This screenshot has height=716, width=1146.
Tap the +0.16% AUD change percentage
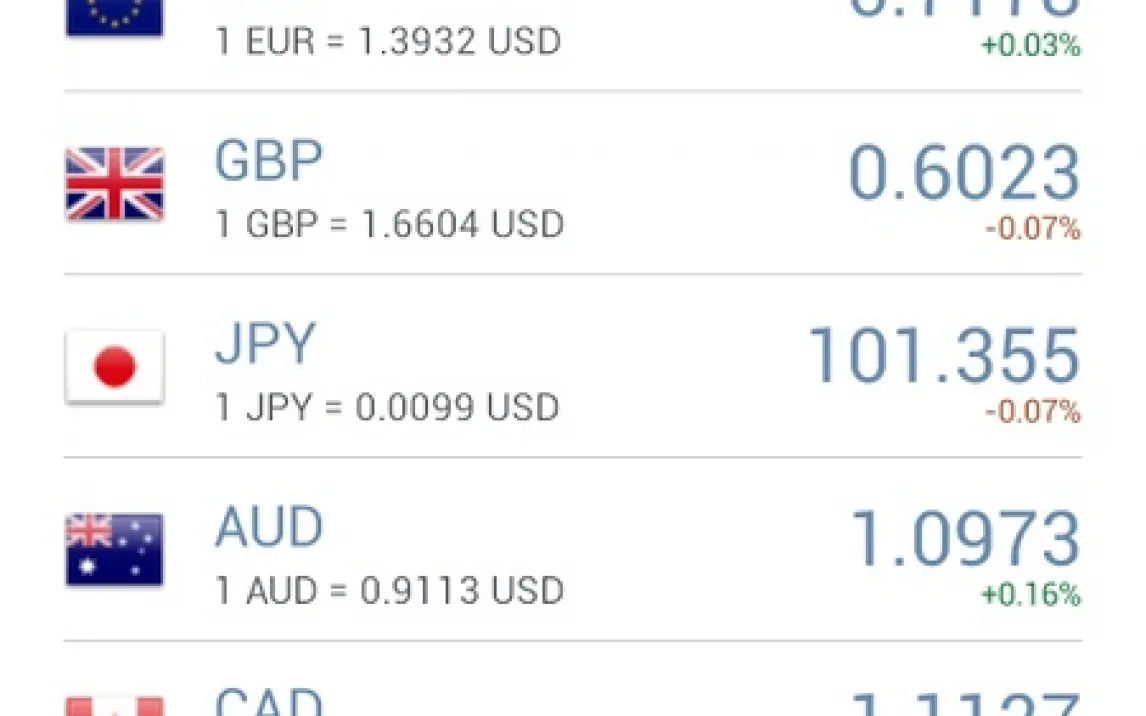pos(1031,595)
